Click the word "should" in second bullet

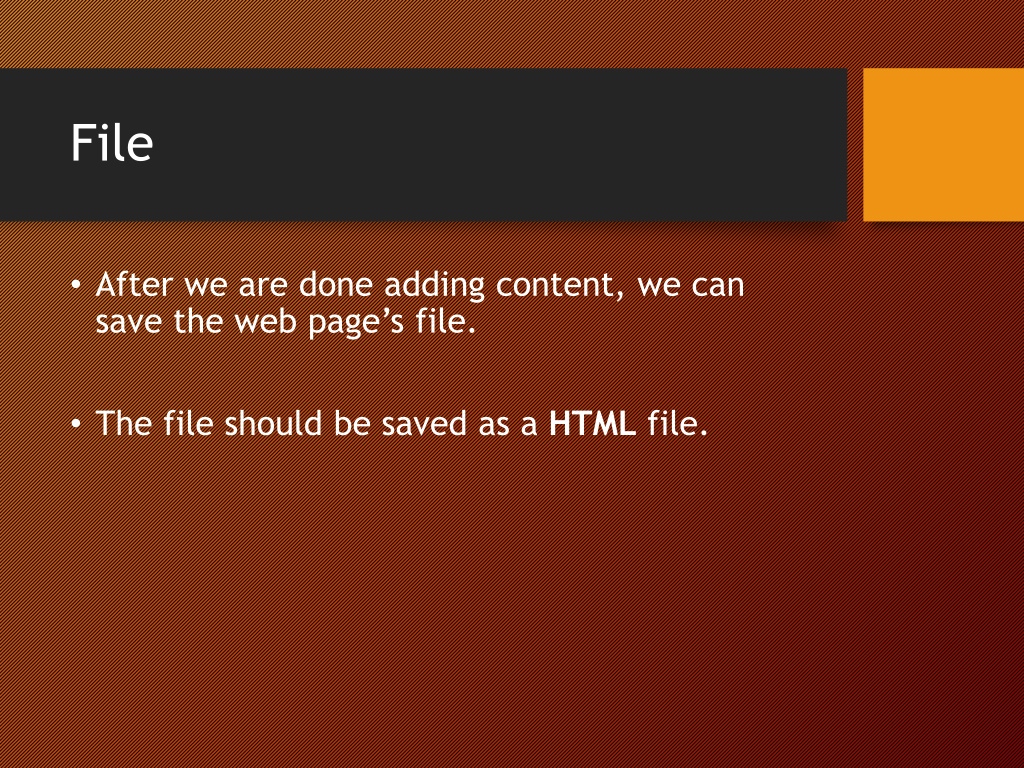(273, 423)
